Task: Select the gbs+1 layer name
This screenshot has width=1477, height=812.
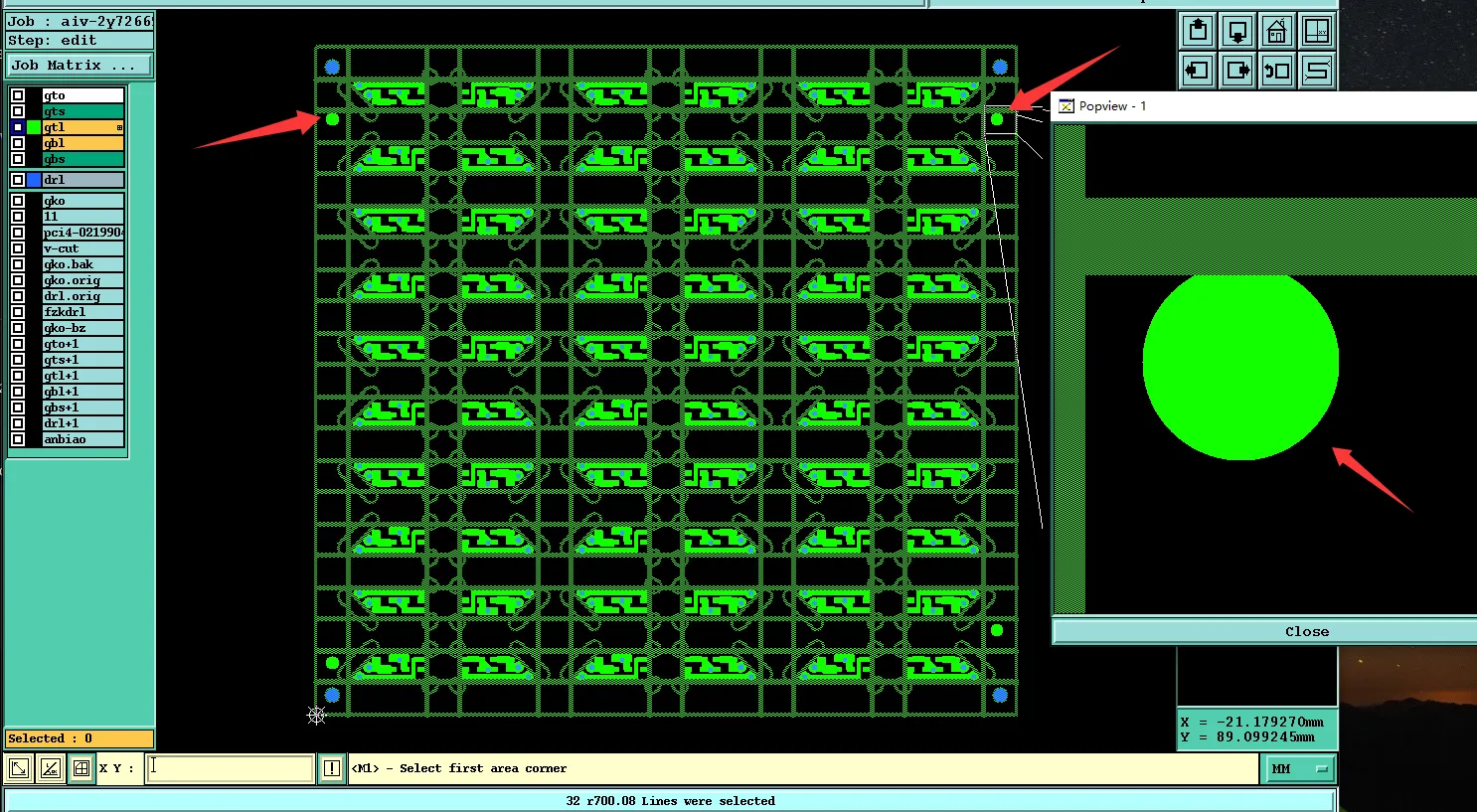Action: click(x=83, y=407)
